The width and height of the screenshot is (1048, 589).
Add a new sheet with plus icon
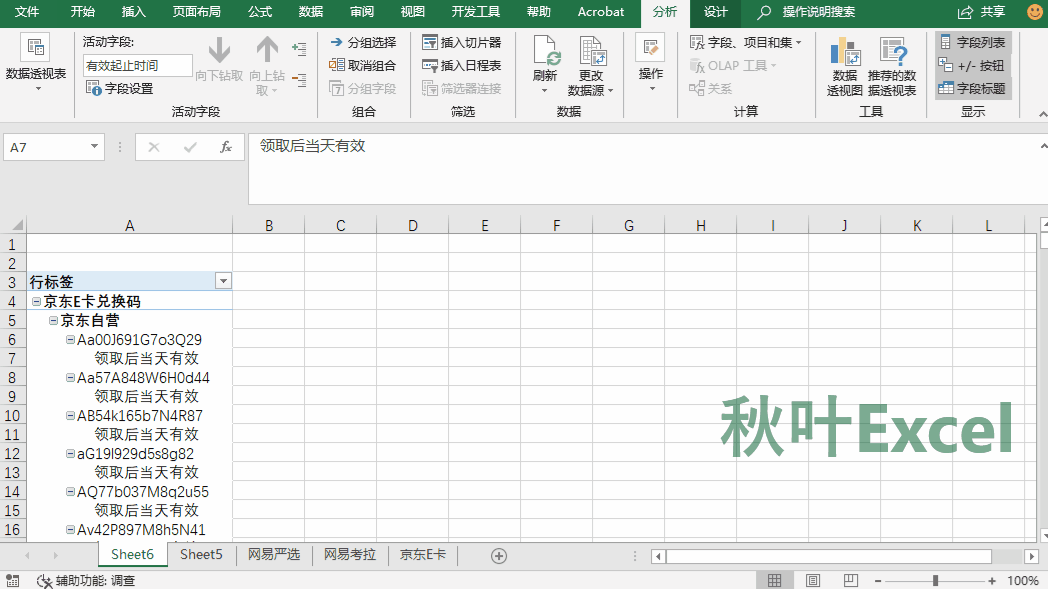[x=499, y=556]
